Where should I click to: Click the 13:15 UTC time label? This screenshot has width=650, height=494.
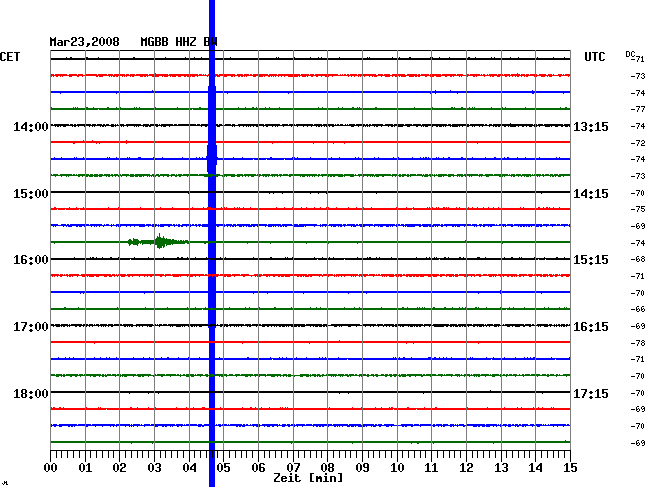tap(591, 126)
